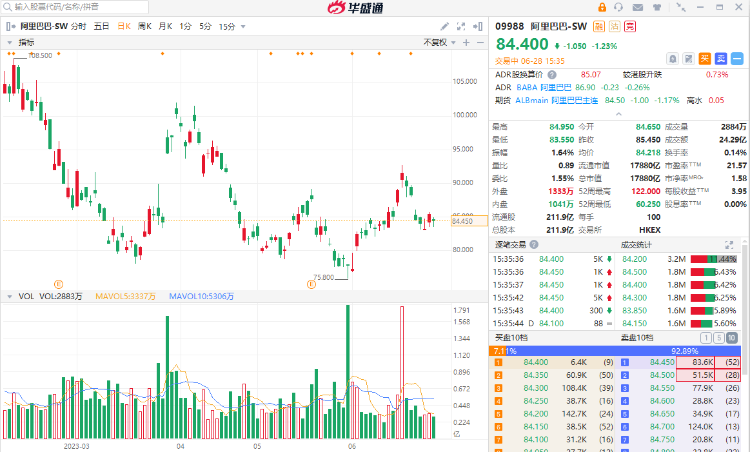Click bid level 3 price 84.300
This screenshot has width=750, height=452.
click(536, 388)
